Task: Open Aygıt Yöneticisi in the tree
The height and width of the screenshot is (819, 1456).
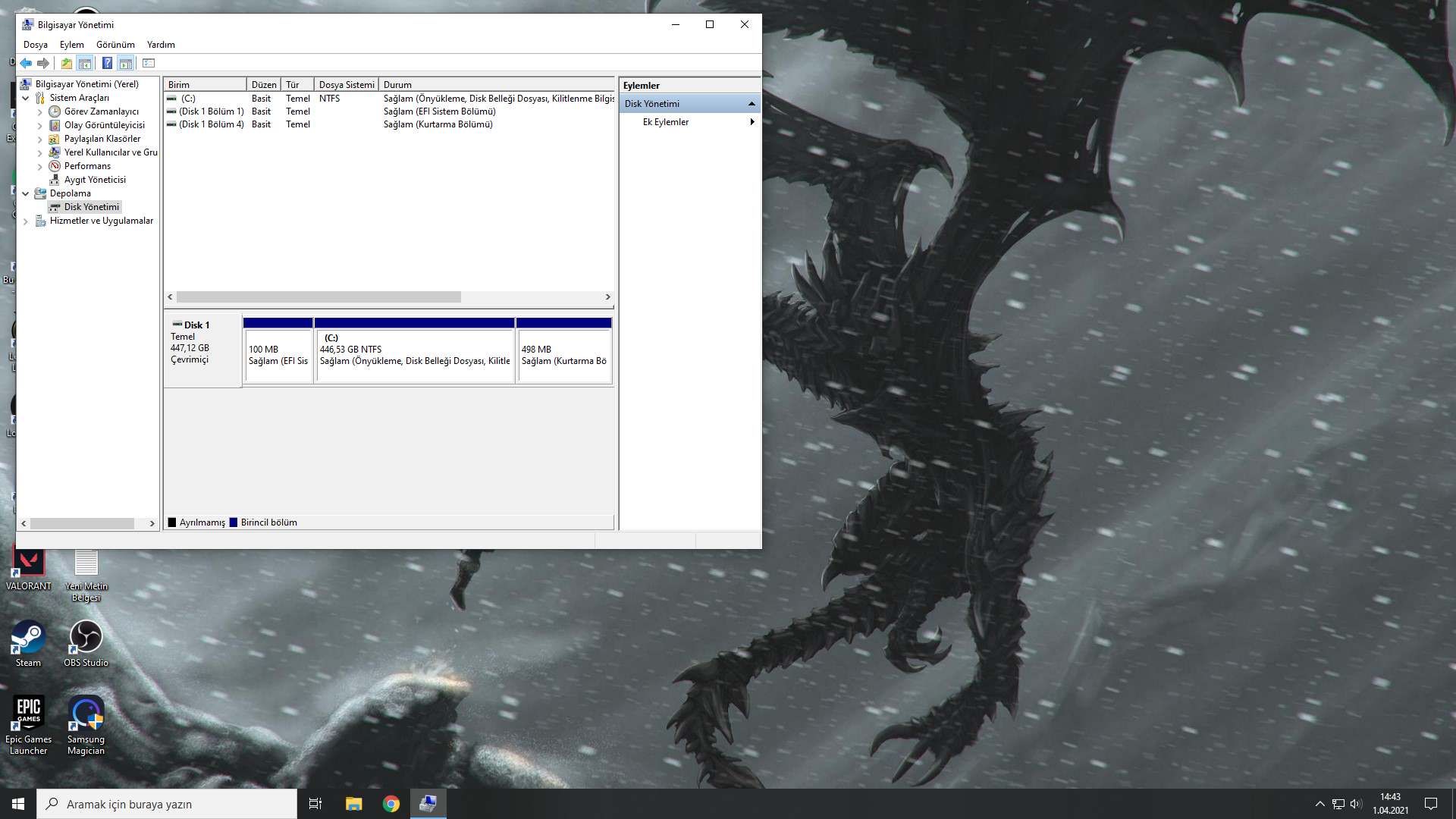Action: point(95,180)
